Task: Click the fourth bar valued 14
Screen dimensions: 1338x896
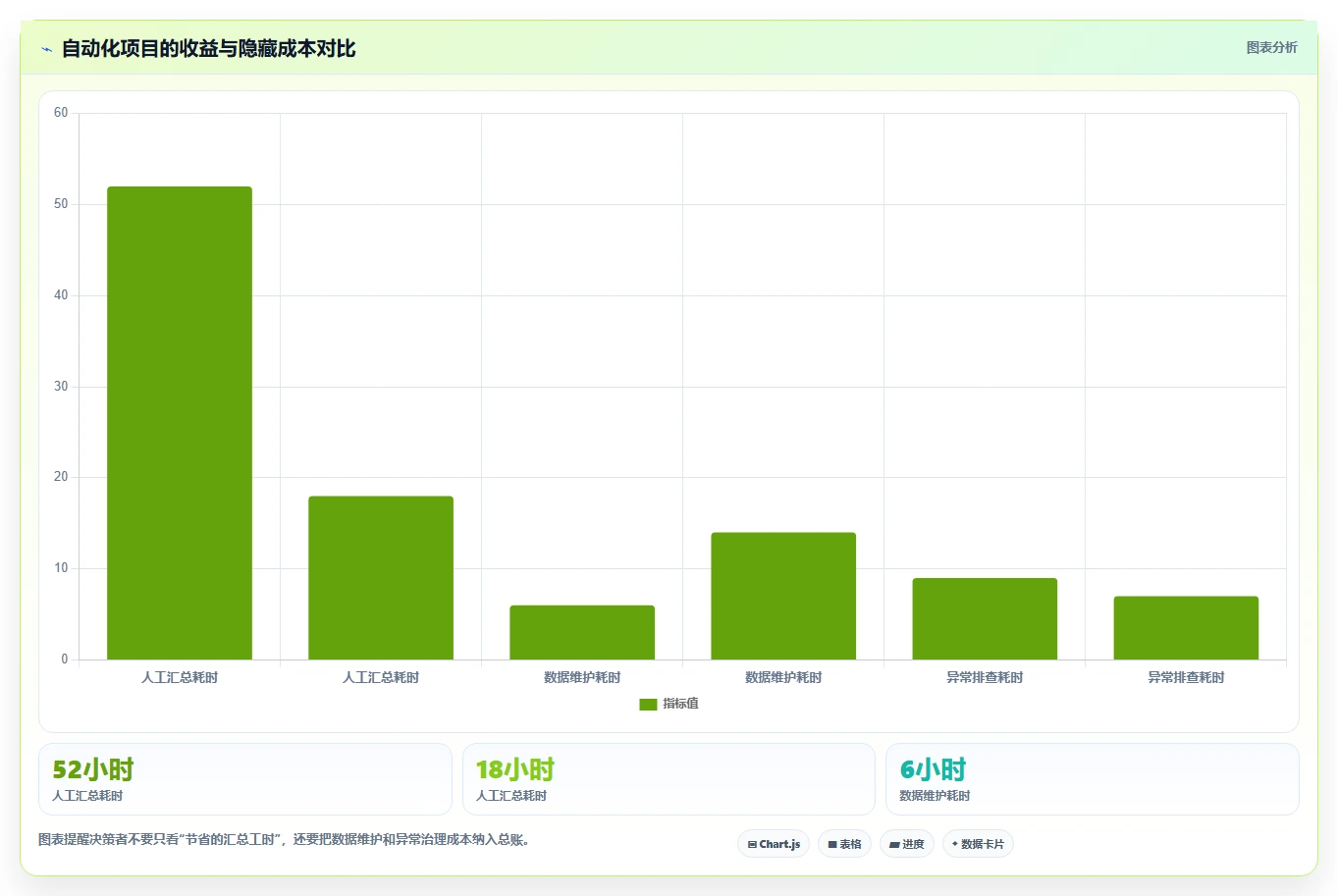Action: [783, 596]
